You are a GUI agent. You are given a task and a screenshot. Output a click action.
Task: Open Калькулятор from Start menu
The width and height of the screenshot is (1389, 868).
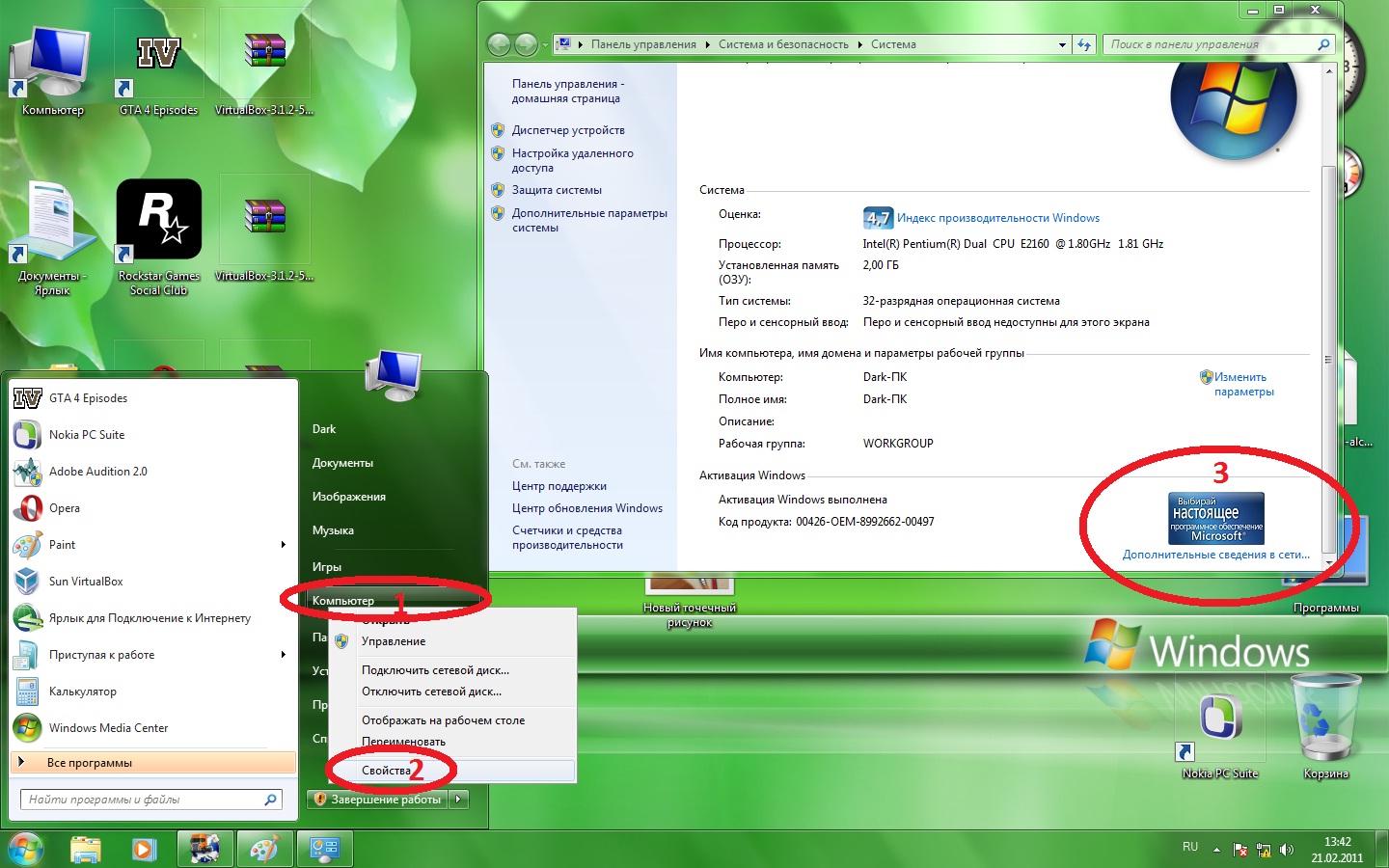point(153,692)
